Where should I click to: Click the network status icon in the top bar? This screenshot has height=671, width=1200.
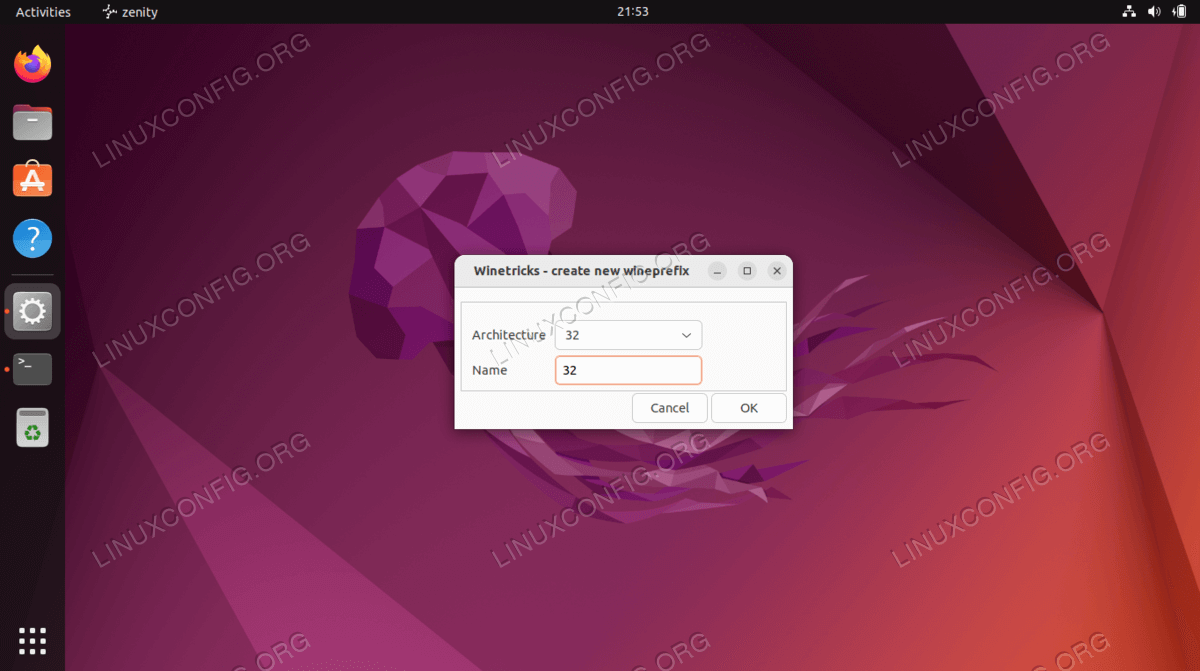pyautogui.click(x=1129, y=12)
